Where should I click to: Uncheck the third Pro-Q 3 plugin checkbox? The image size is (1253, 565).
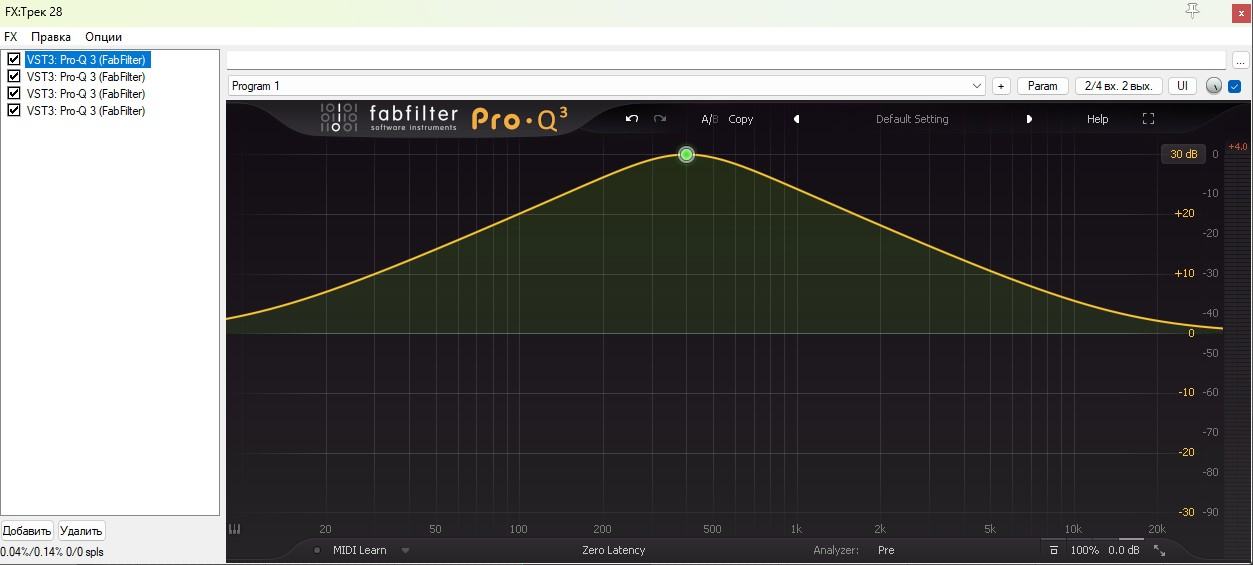(x=14, y=94)
